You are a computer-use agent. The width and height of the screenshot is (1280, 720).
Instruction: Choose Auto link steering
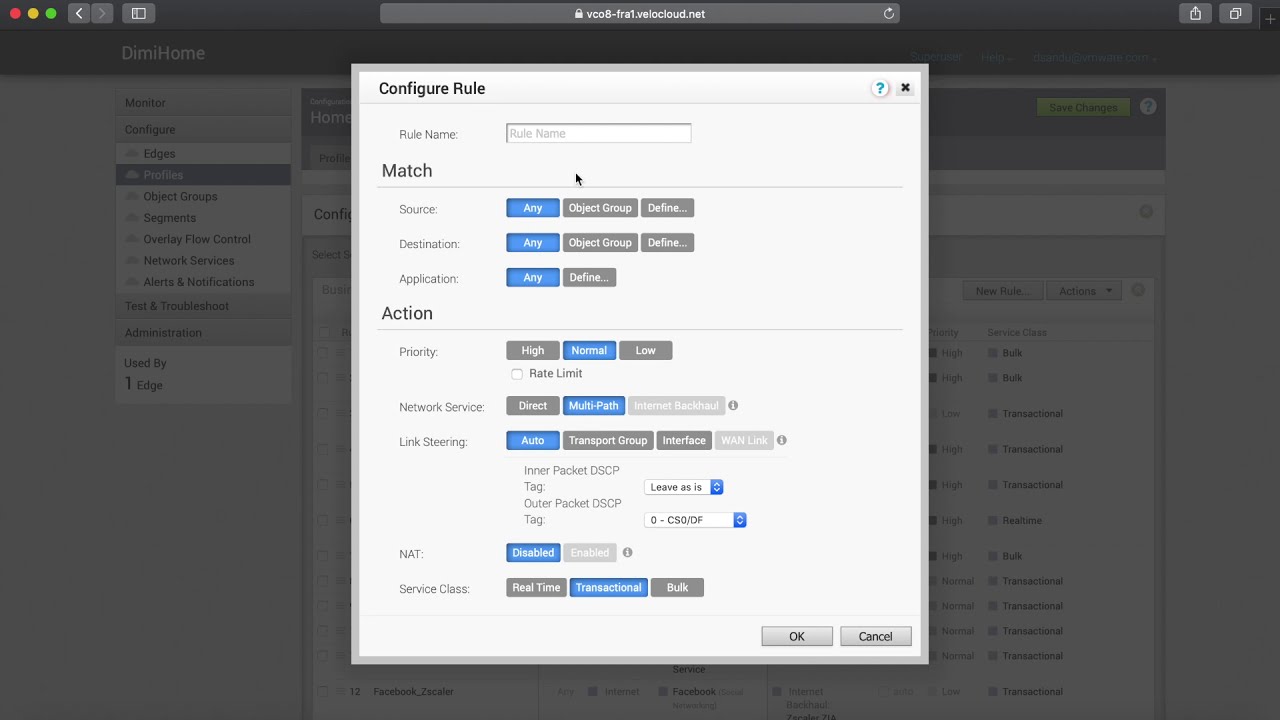click(x=533, y=441)
